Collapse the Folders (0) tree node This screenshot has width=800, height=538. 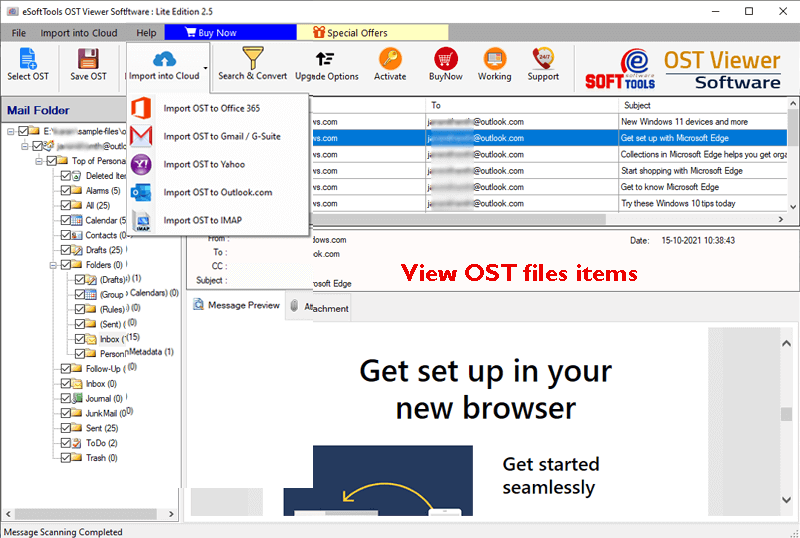(x=53, y=265)
